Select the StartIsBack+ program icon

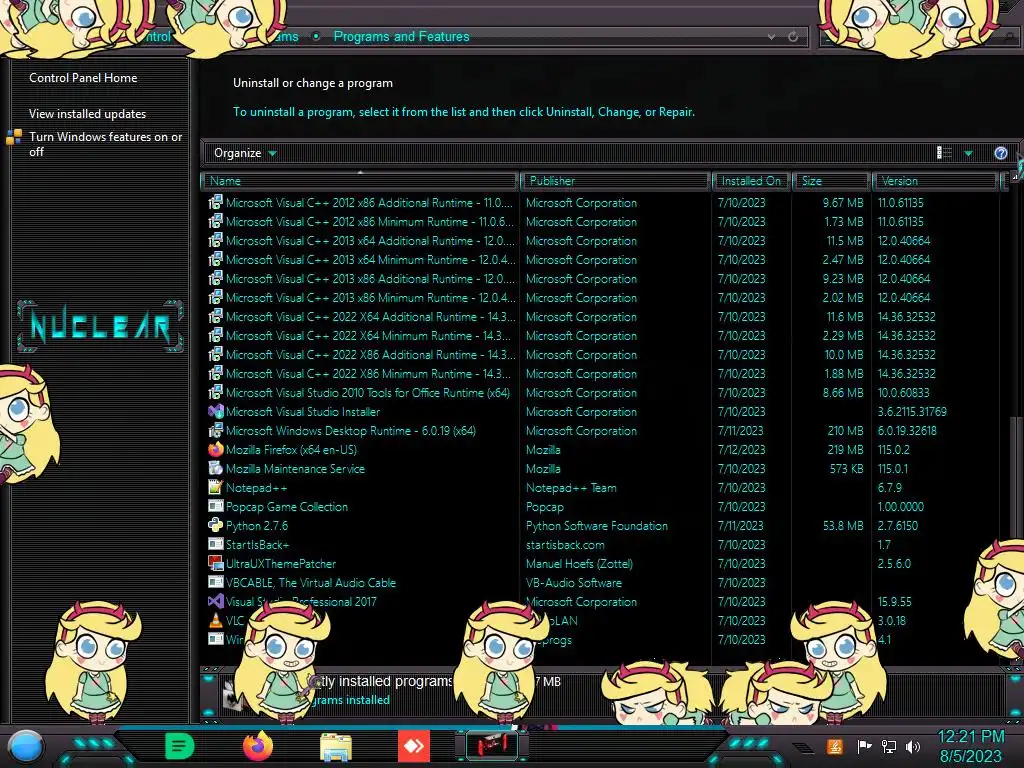[x=216, y=544]
